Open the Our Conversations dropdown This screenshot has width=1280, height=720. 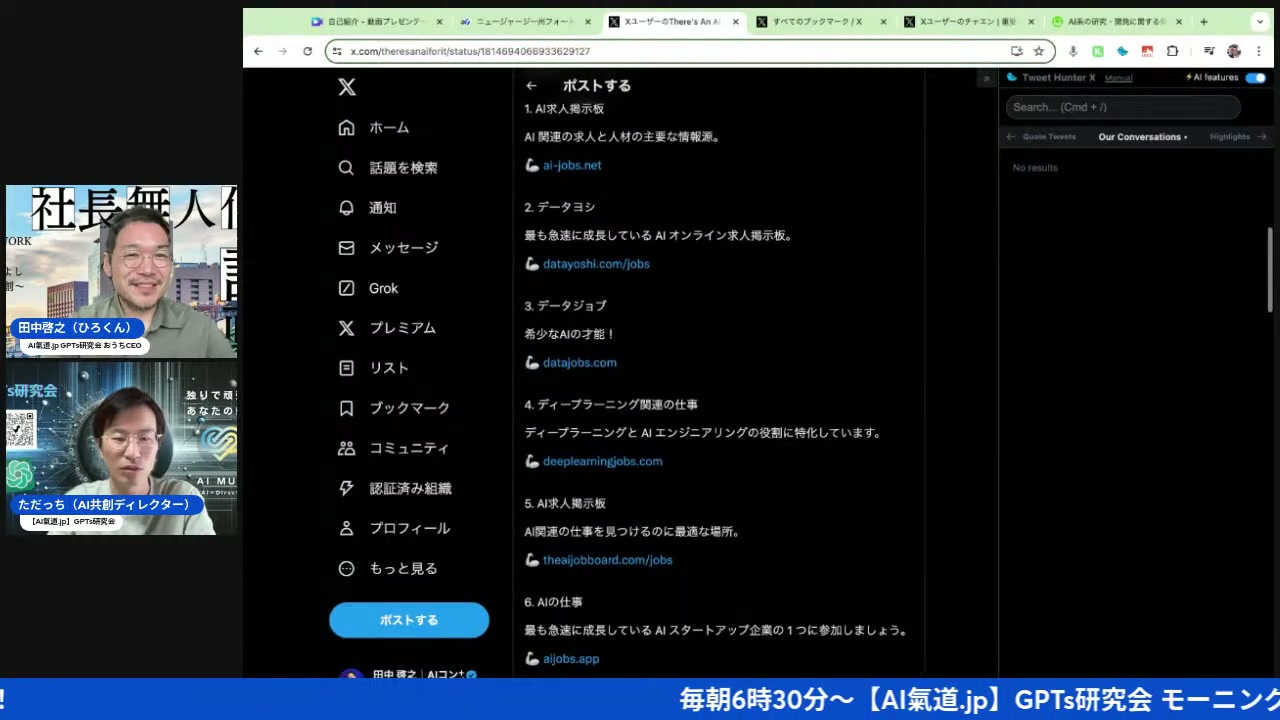[1143, 137]
